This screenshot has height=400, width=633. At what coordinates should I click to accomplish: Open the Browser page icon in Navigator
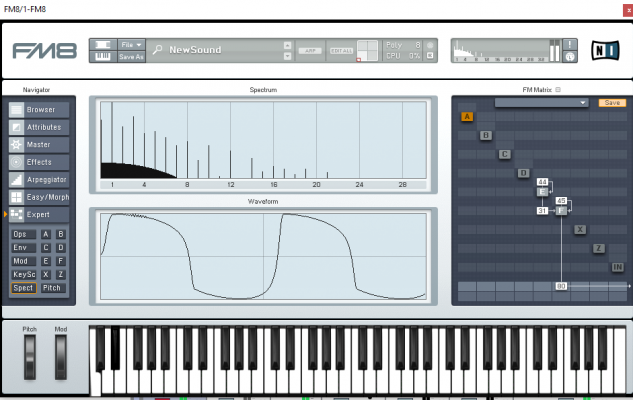pos(17,109)
